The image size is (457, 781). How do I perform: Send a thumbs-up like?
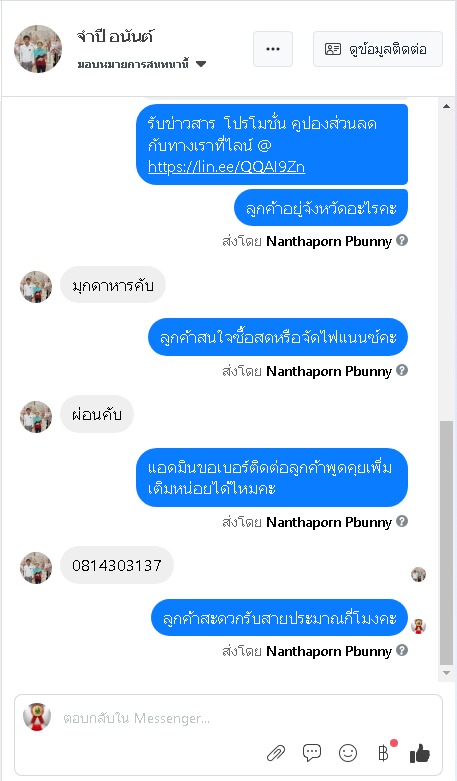(x=420, y=753)
